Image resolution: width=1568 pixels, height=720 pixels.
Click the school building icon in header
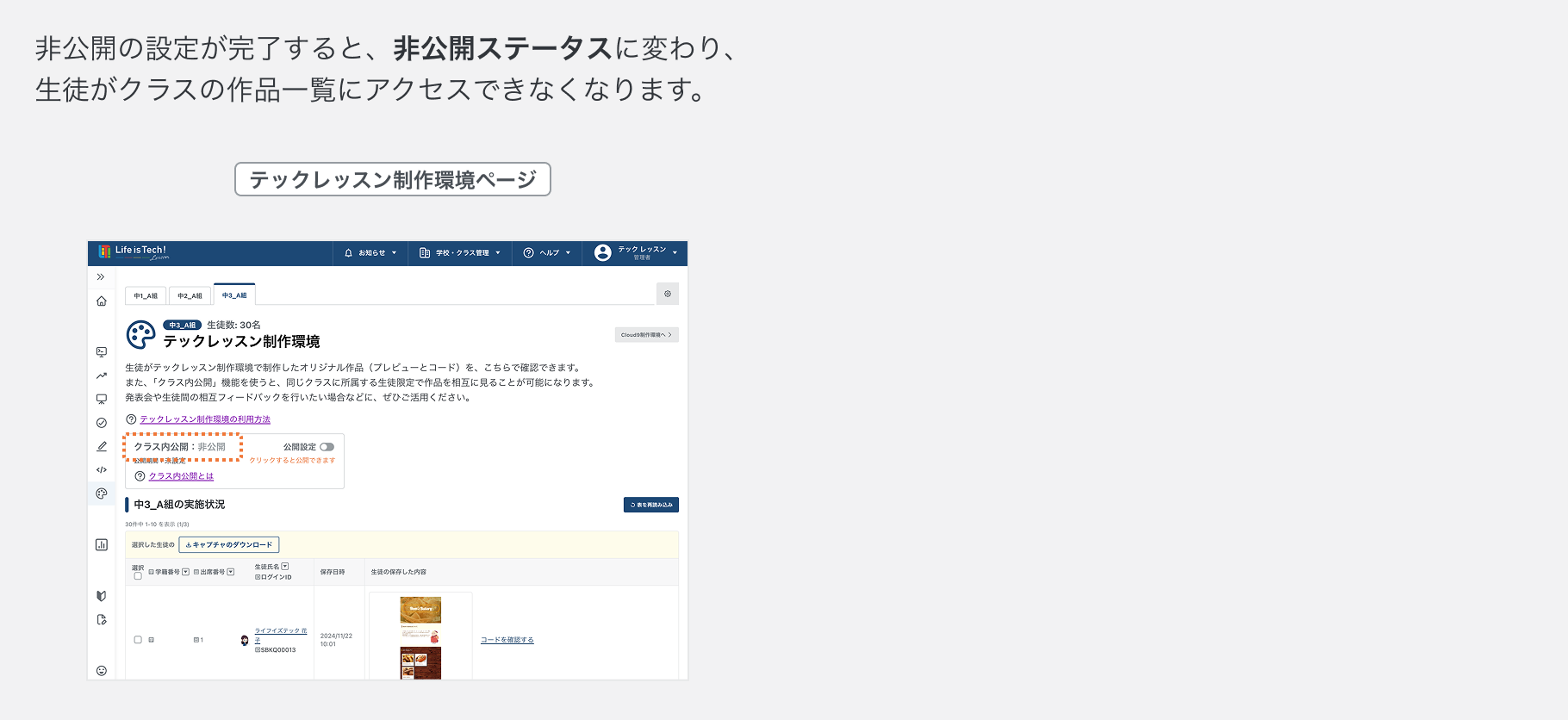425,253
